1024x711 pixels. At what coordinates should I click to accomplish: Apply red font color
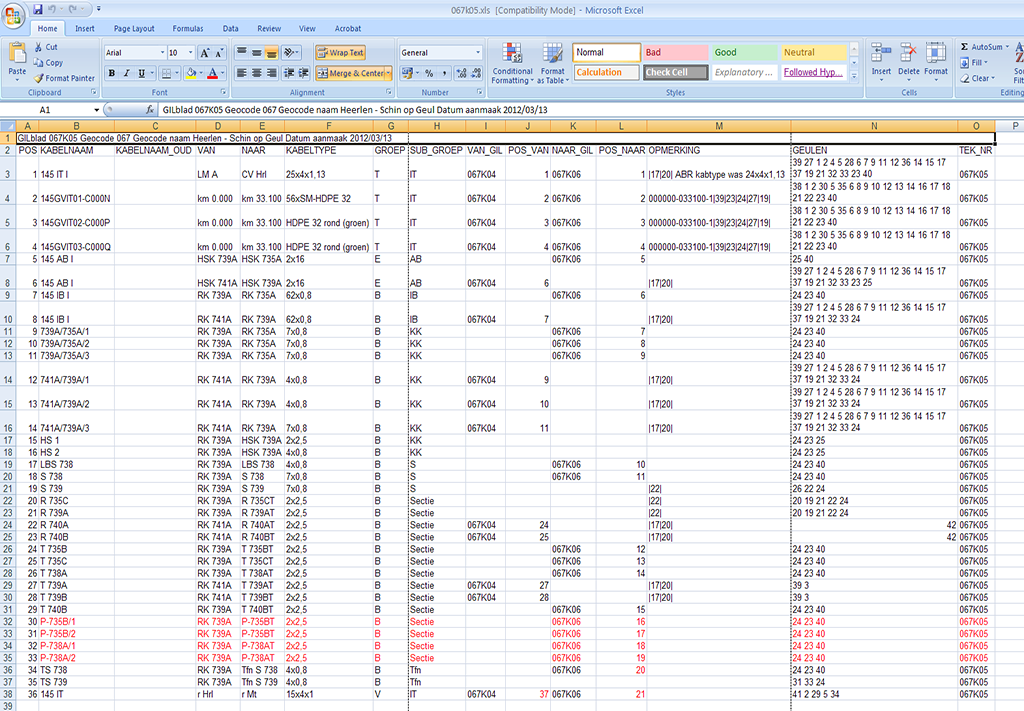pos(212,73)
